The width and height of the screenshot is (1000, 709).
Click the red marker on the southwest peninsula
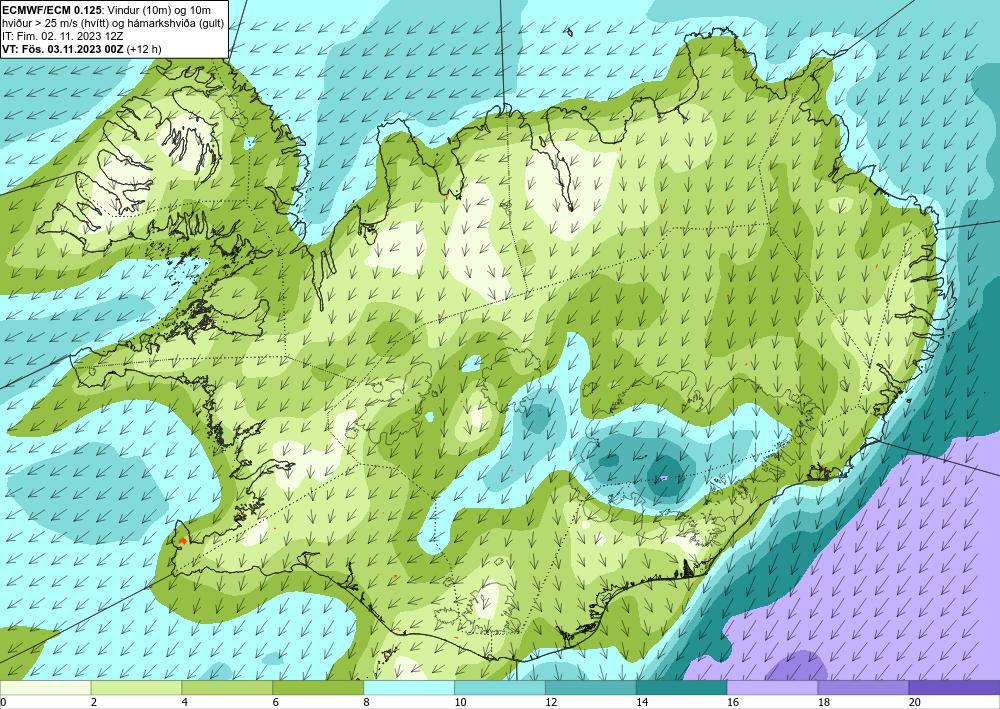point(182,540)
